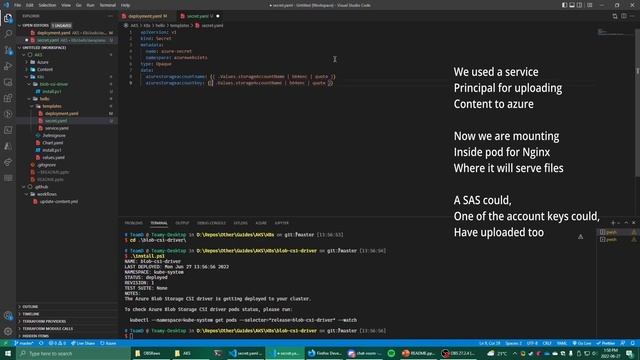Open the Run and Debug view

point(8,66)
